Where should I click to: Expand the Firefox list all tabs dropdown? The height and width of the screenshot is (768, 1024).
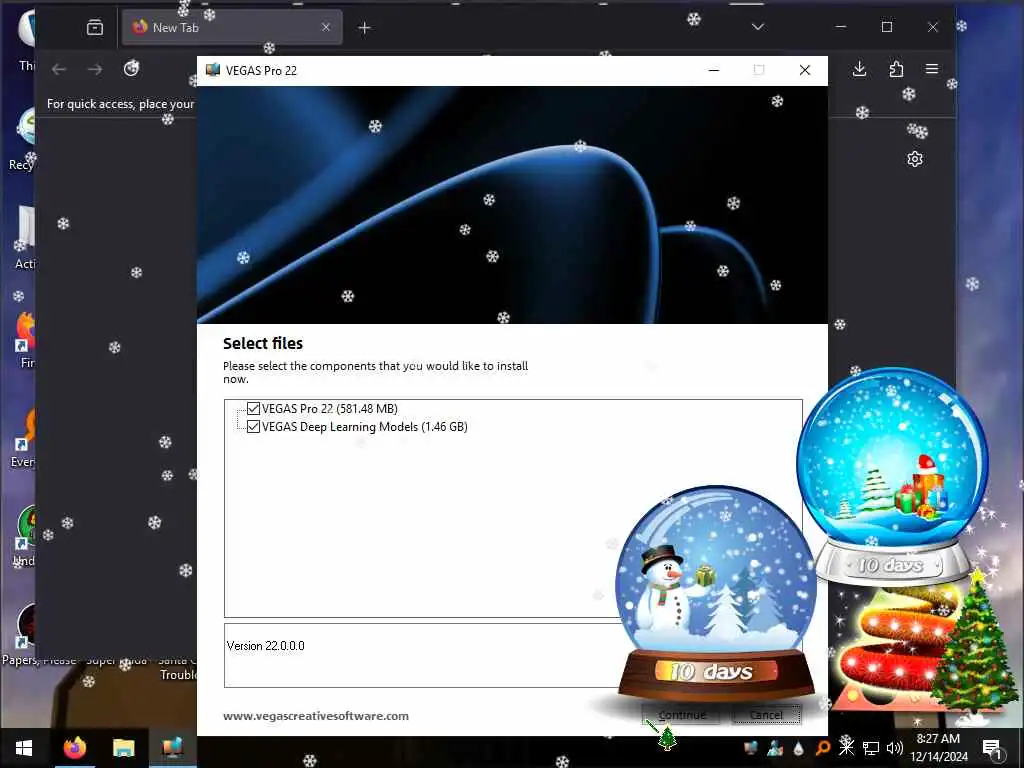click(x=758, y=27)
